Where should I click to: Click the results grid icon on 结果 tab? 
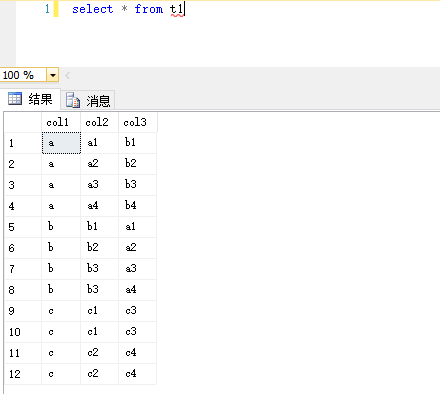pyautogui.click(x=15, y=99)
